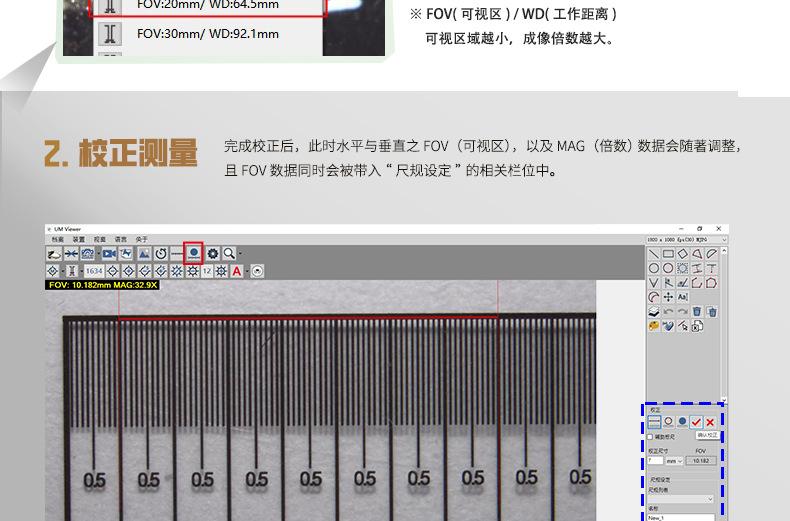Click the red check mark to confirm calibration
The image size is (790, 521).
coord(696,422)
